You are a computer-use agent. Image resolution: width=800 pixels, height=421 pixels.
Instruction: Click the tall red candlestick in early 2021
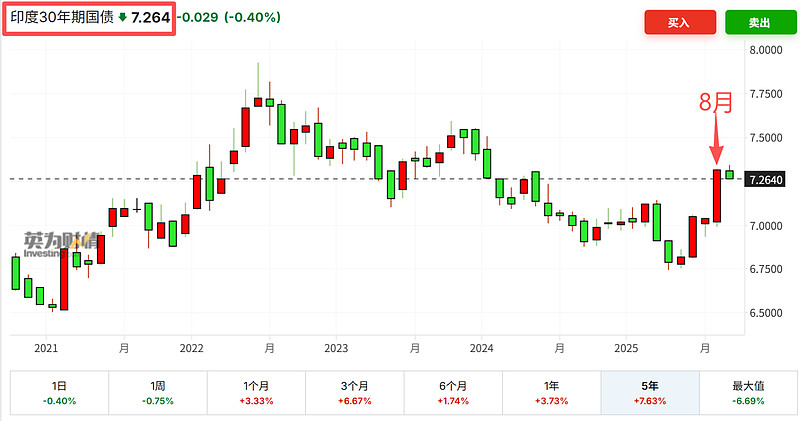click(x=64, y=279)
